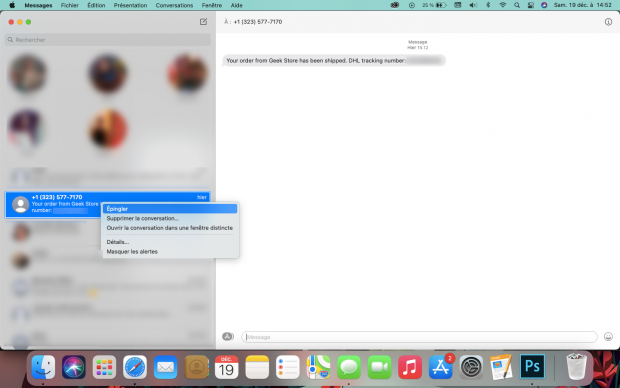Screen dimensions: 620x388
Task: Click the date and time Sam. 19 déc.
Action: (583, 5)
